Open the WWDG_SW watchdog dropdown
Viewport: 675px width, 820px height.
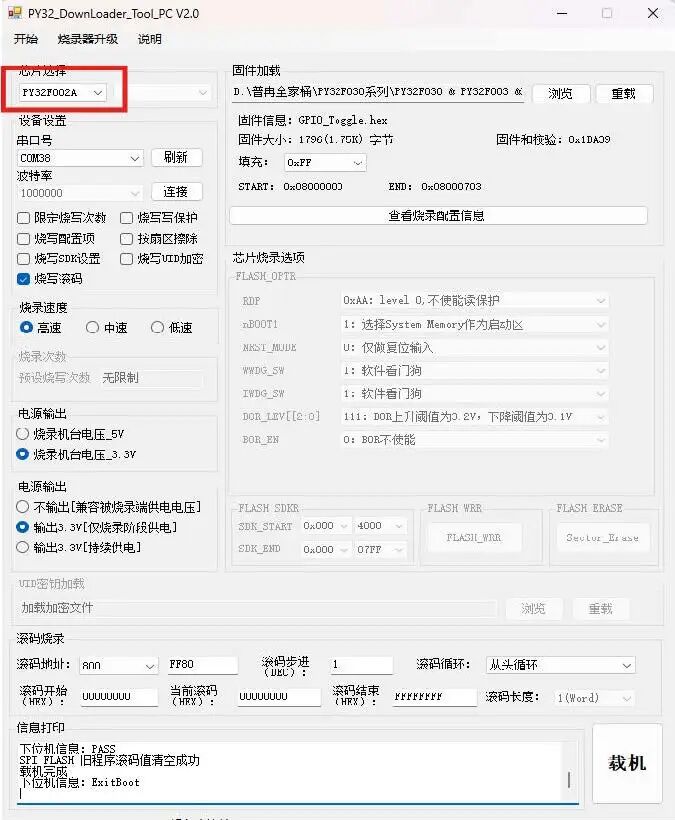[474, 371]
